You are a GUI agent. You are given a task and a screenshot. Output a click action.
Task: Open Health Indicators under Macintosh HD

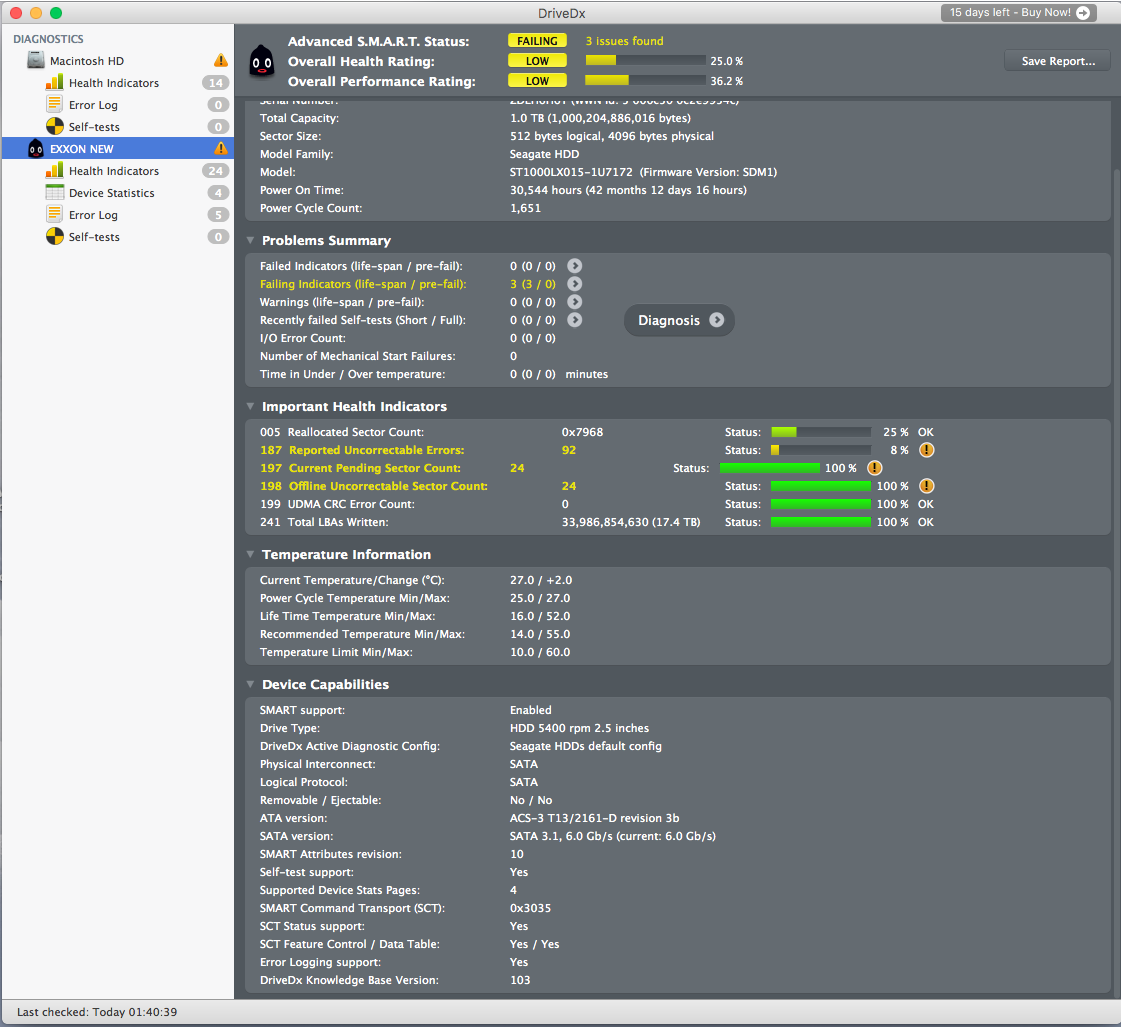tap(114, 83)
